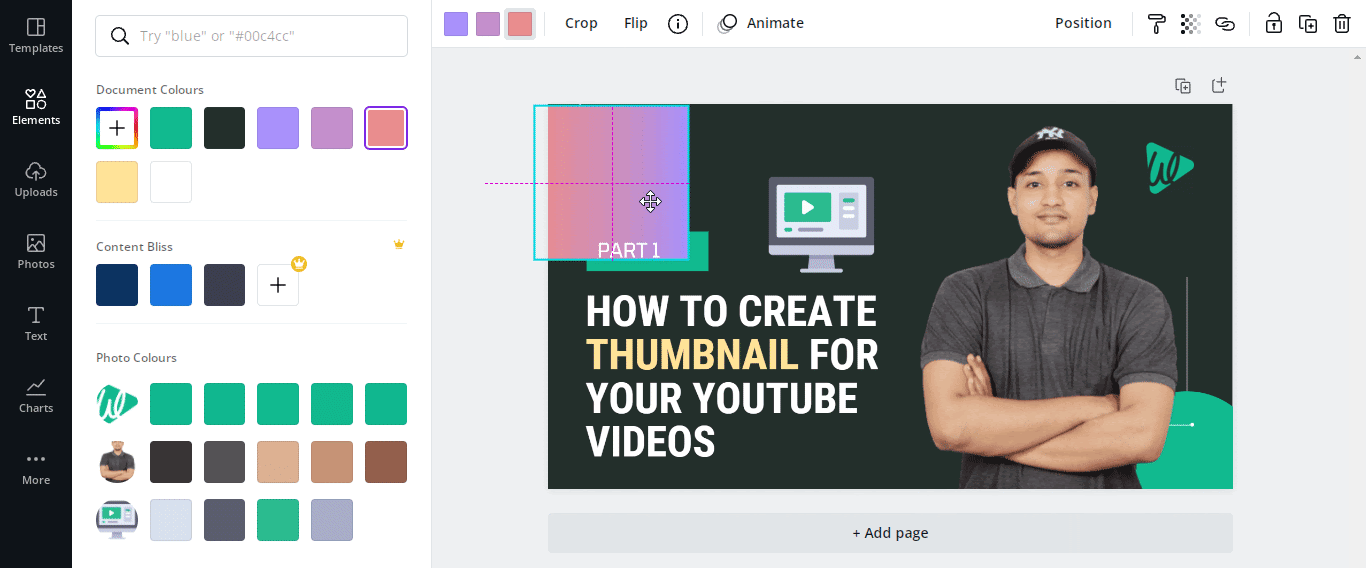Select the PART 1 text label
Screen dimensions: 1366x568
click(x=629, y=250)
